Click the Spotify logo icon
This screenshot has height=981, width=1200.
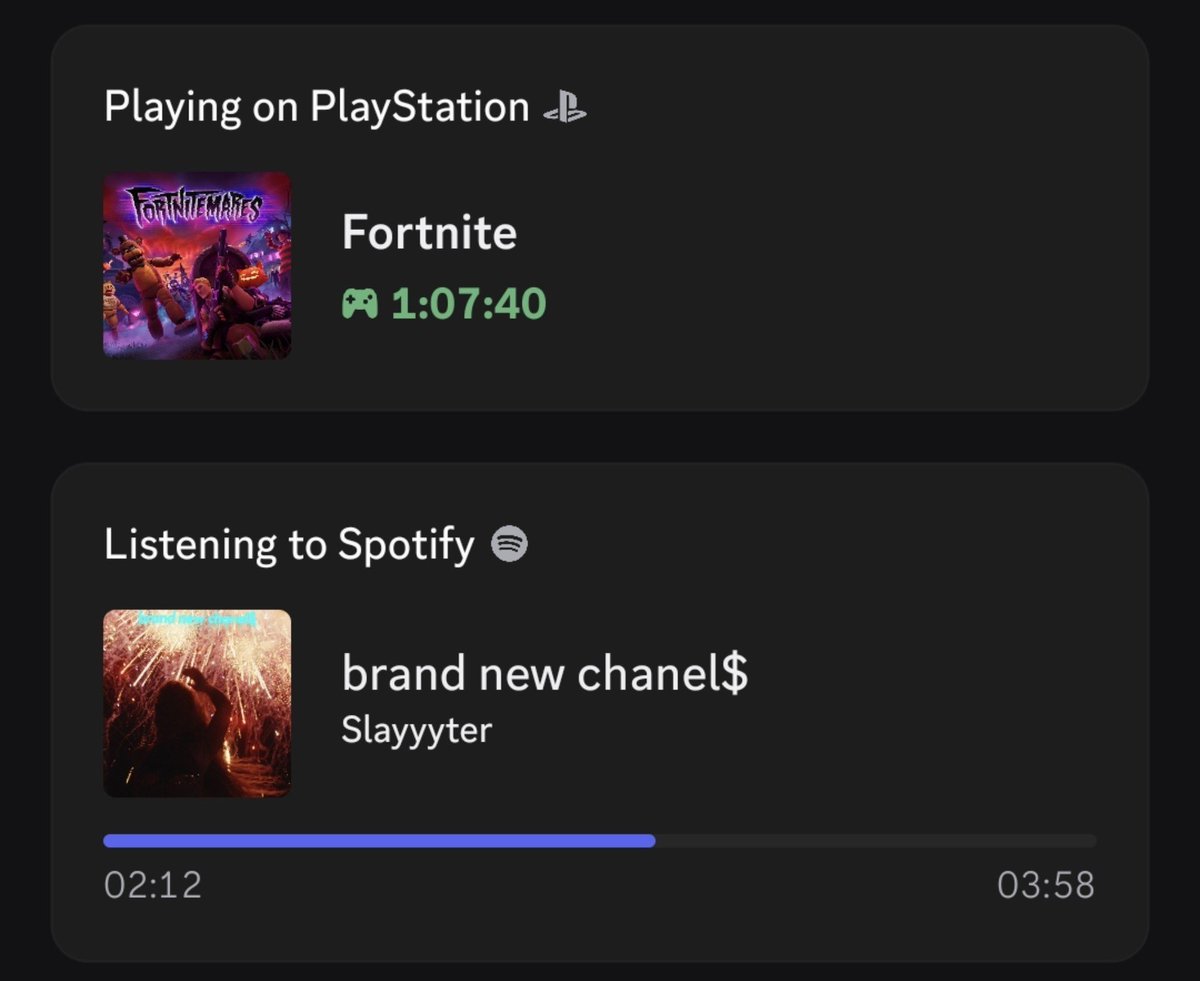[510, 545]
